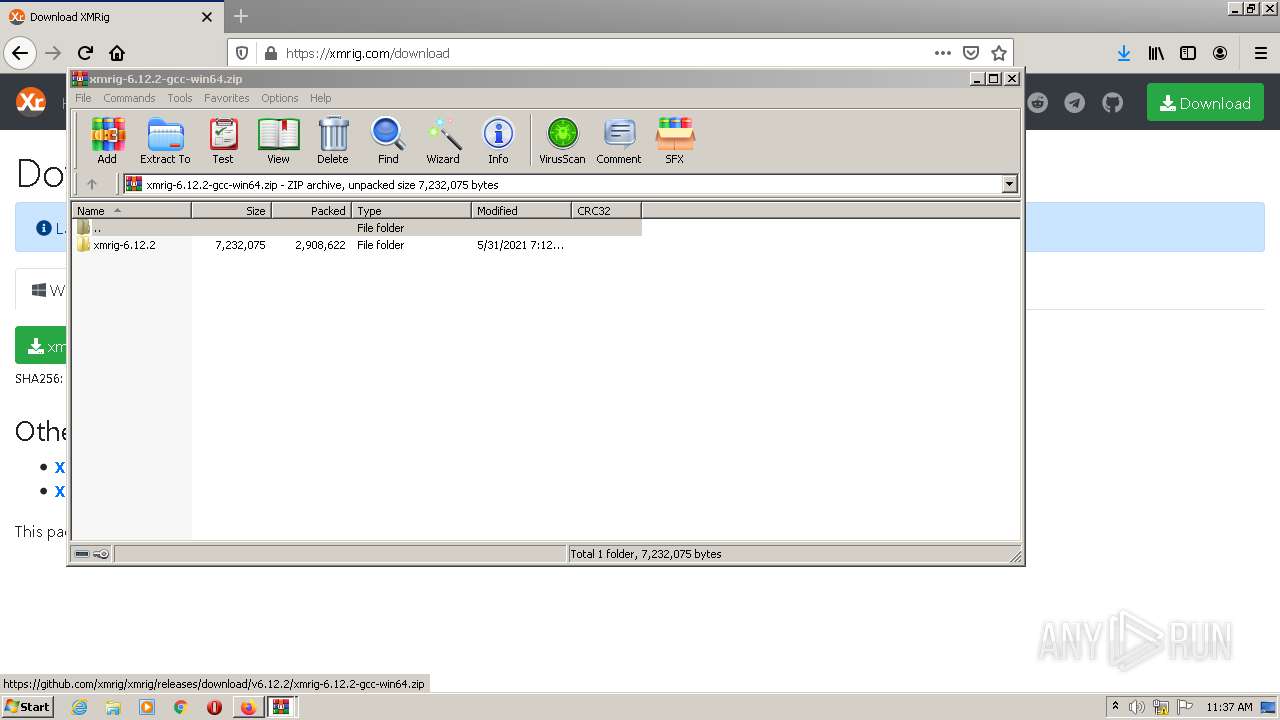The height and width of the screenshot is (720, 1280).
Task: Click the xmrig.com URL address field
Action: tap(600, 53)
